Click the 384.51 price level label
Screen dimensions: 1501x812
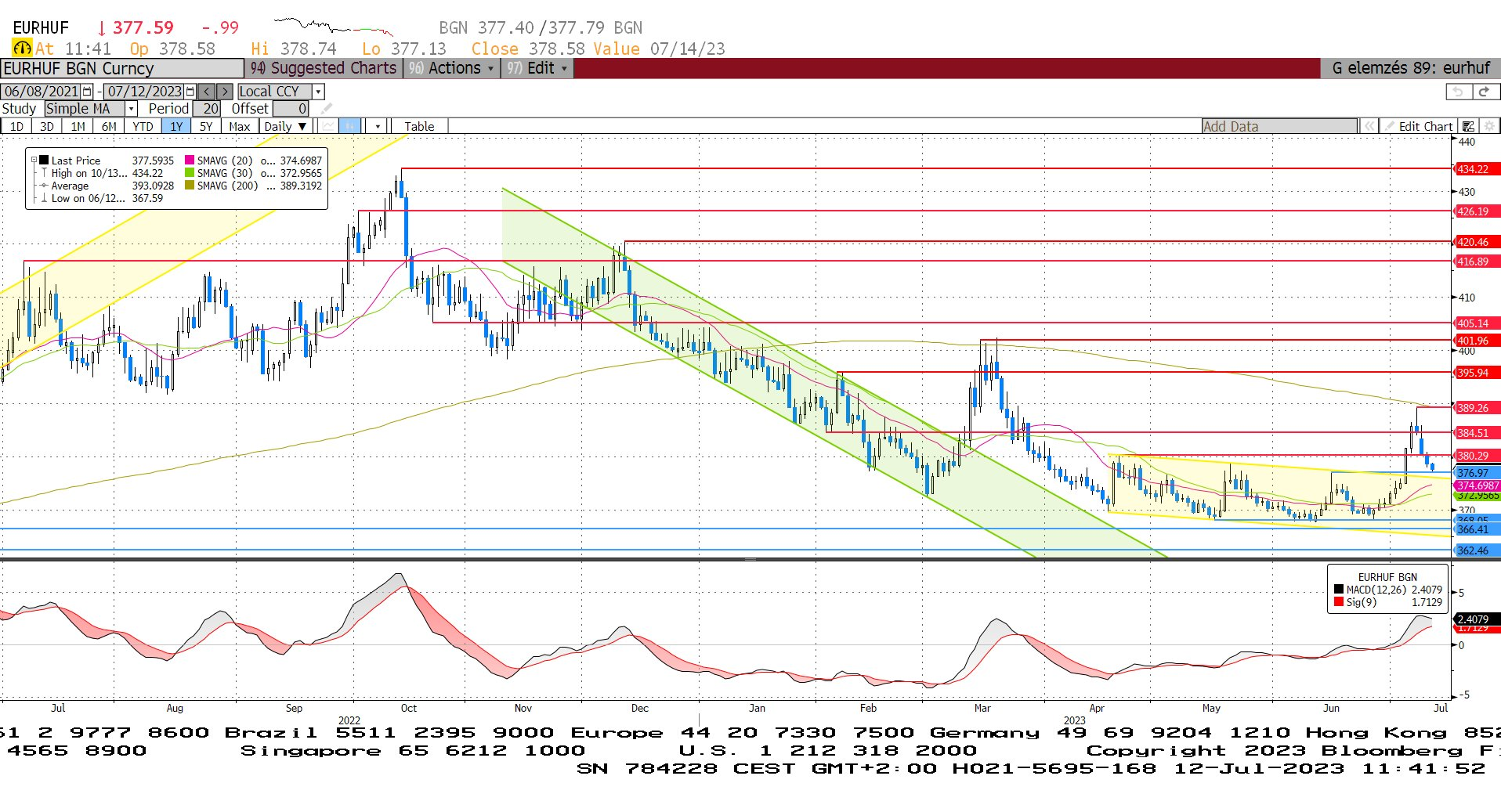1477,433
